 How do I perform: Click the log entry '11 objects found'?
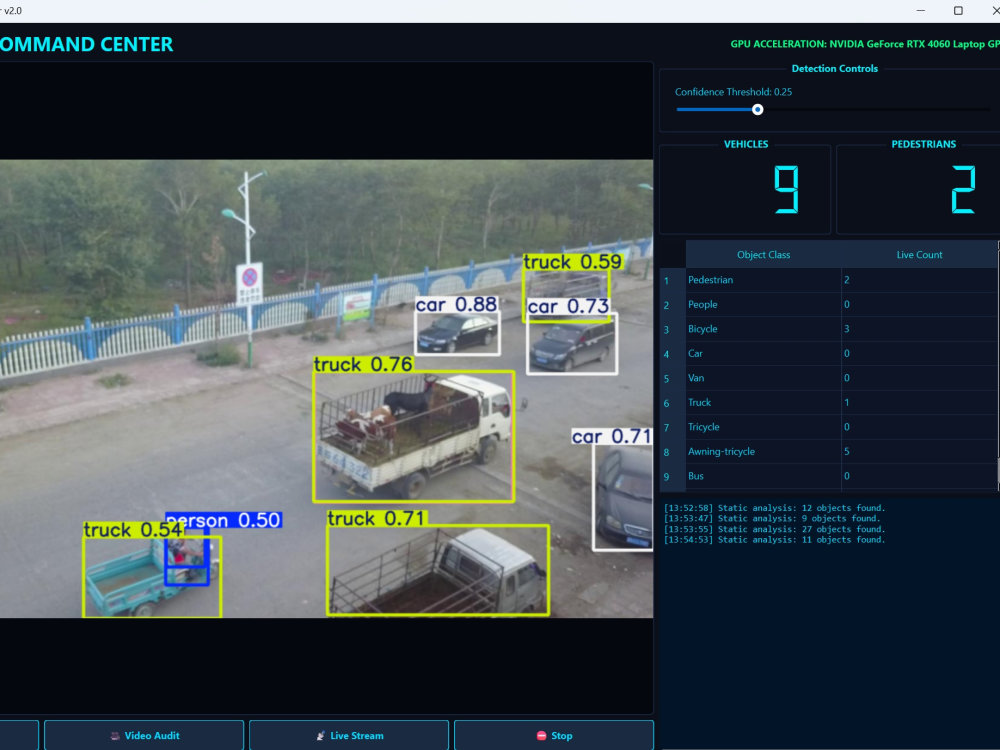(x=774, y=540)
